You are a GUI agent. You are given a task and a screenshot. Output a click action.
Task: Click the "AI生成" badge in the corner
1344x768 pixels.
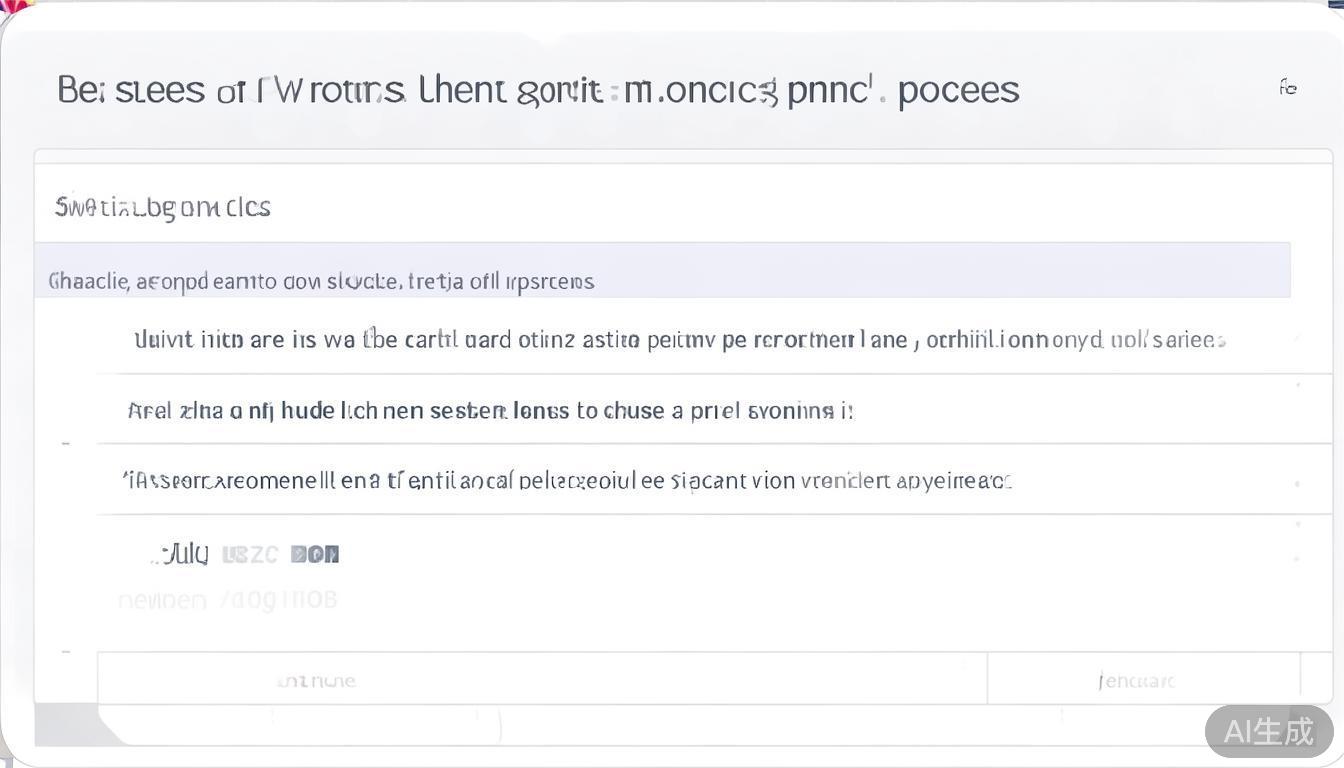[x=1268, y=731]
